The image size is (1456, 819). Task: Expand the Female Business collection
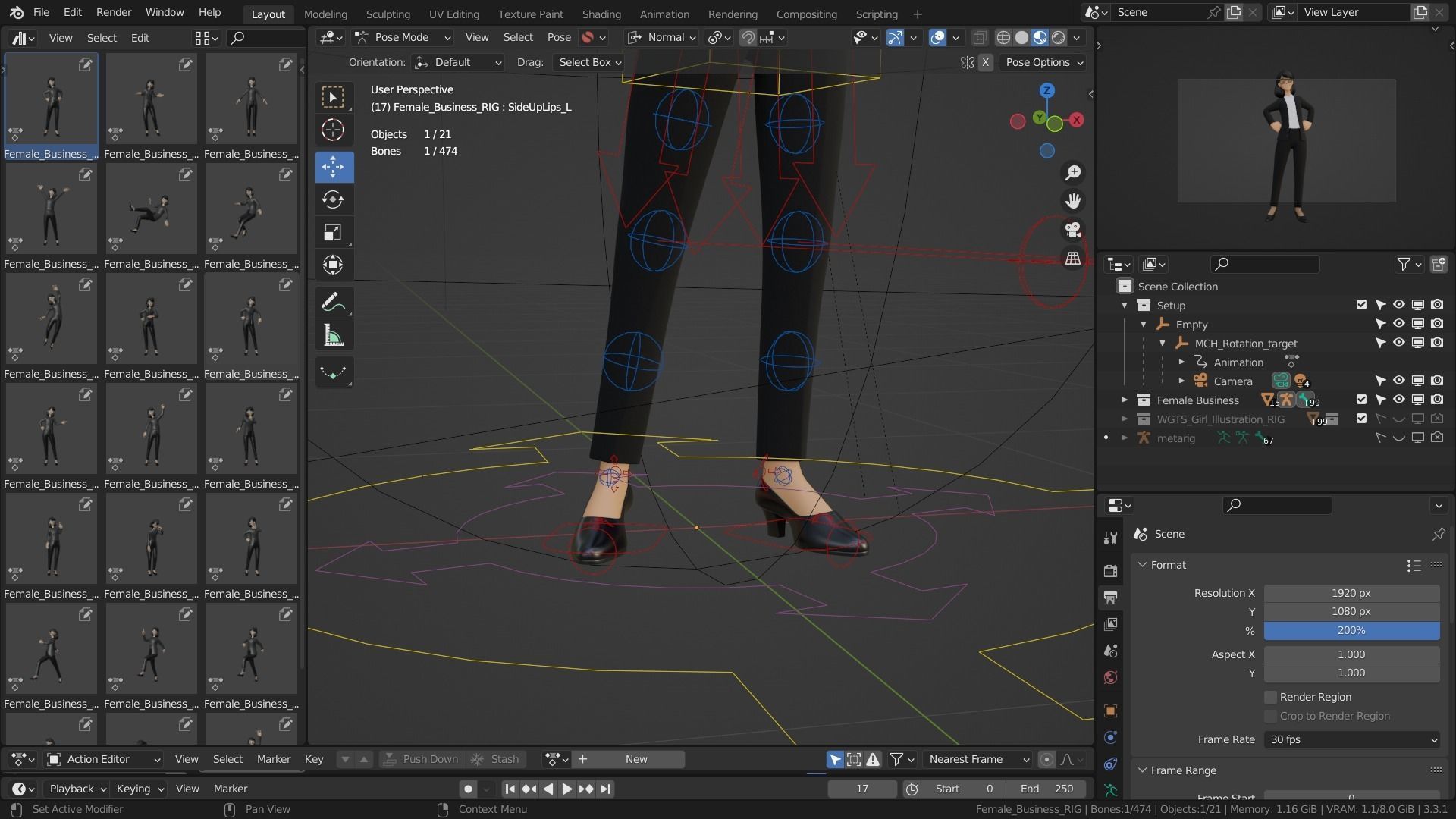pos(1125,400)
